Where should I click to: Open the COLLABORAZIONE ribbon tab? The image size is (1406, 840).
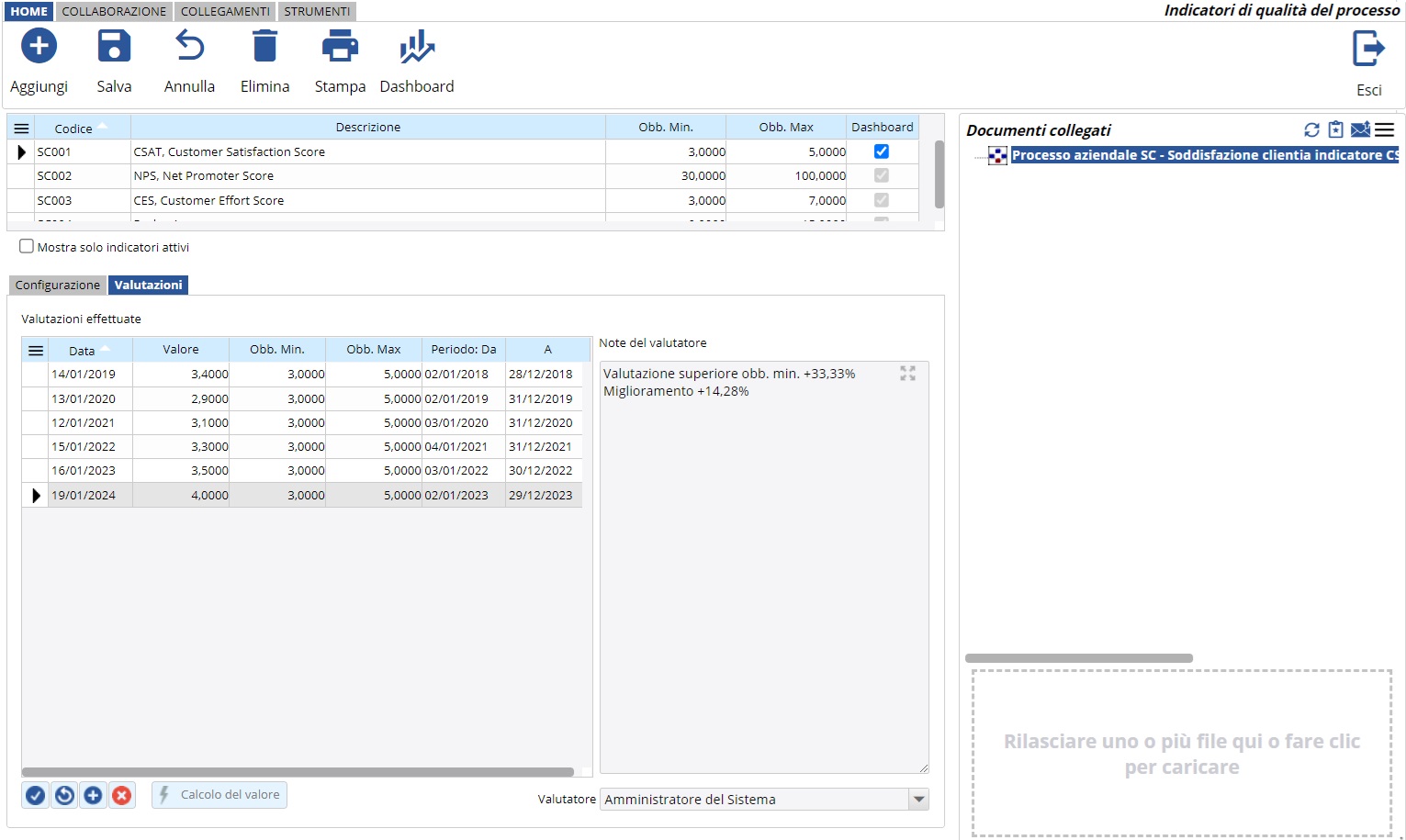click(x=114, y=11)
